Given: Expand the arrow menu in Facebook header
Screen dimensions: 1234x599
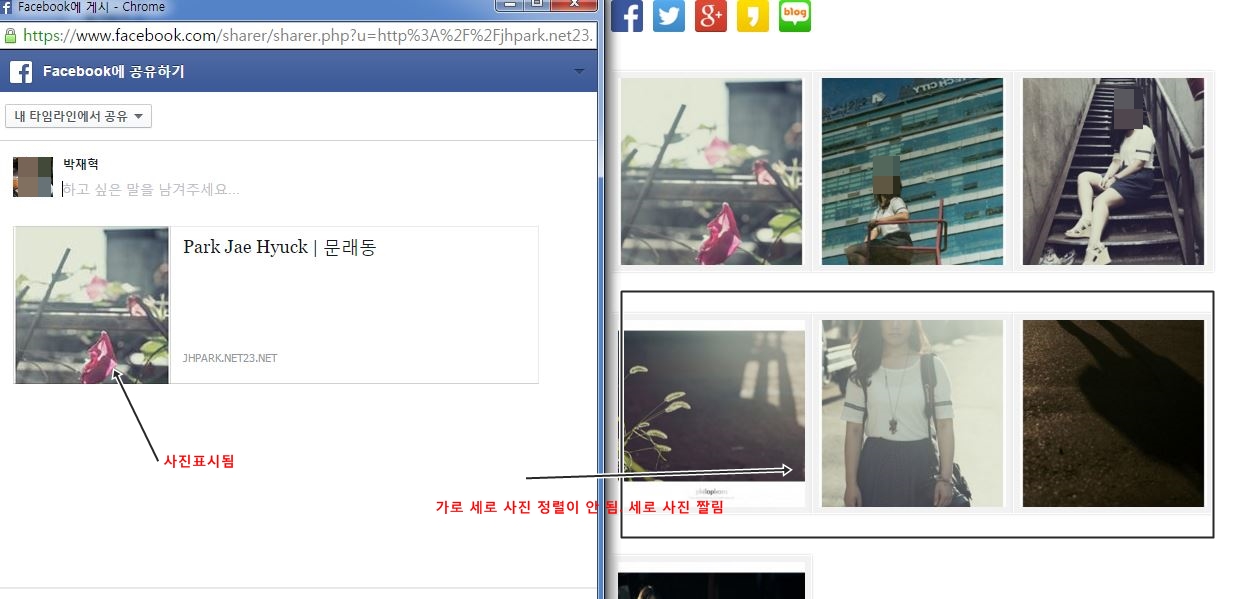Looking at the screenshot, I should 579,72.
